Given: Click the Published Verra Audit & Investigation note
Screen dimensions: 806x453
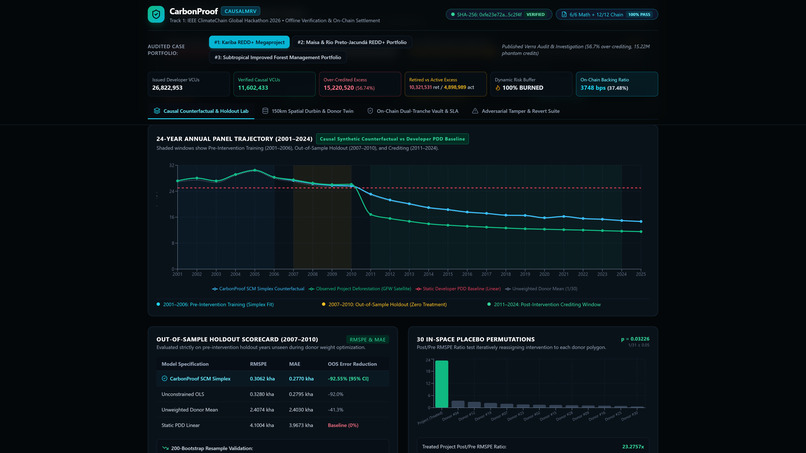Looking at the screenshot, I should coord(576,50).
